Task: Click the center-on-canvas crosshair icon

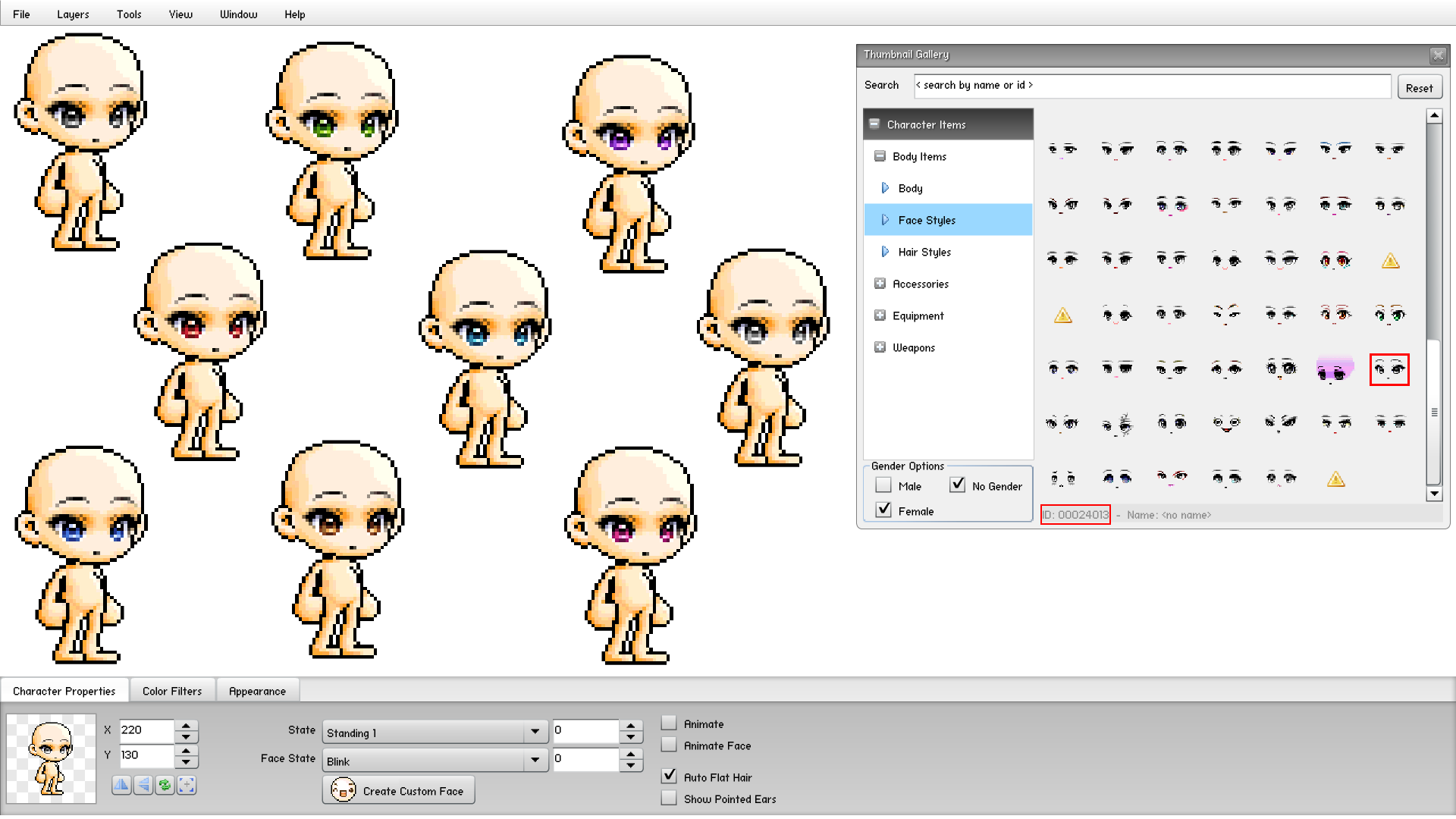Action: 187,786
